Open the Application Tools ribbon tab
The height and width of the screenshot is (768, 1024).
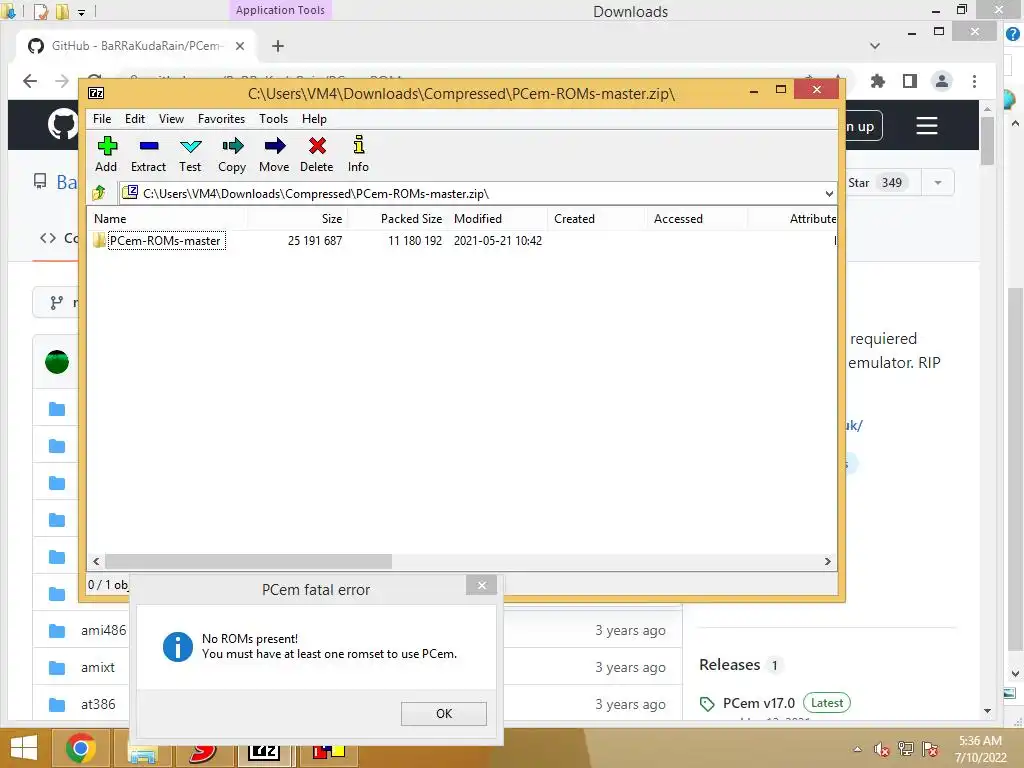pos(280,10)
